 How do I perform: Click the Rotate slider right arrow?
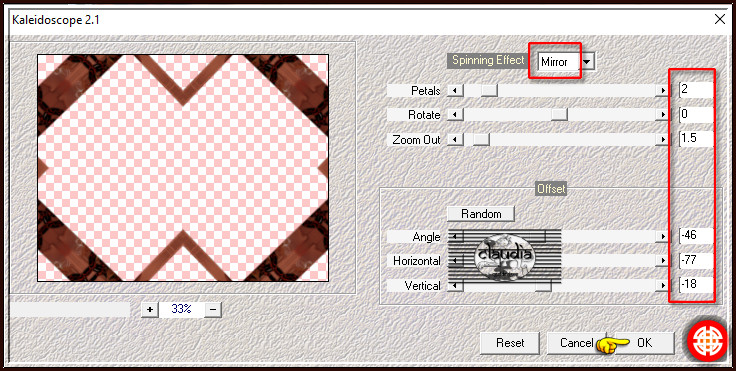point(663,115)
